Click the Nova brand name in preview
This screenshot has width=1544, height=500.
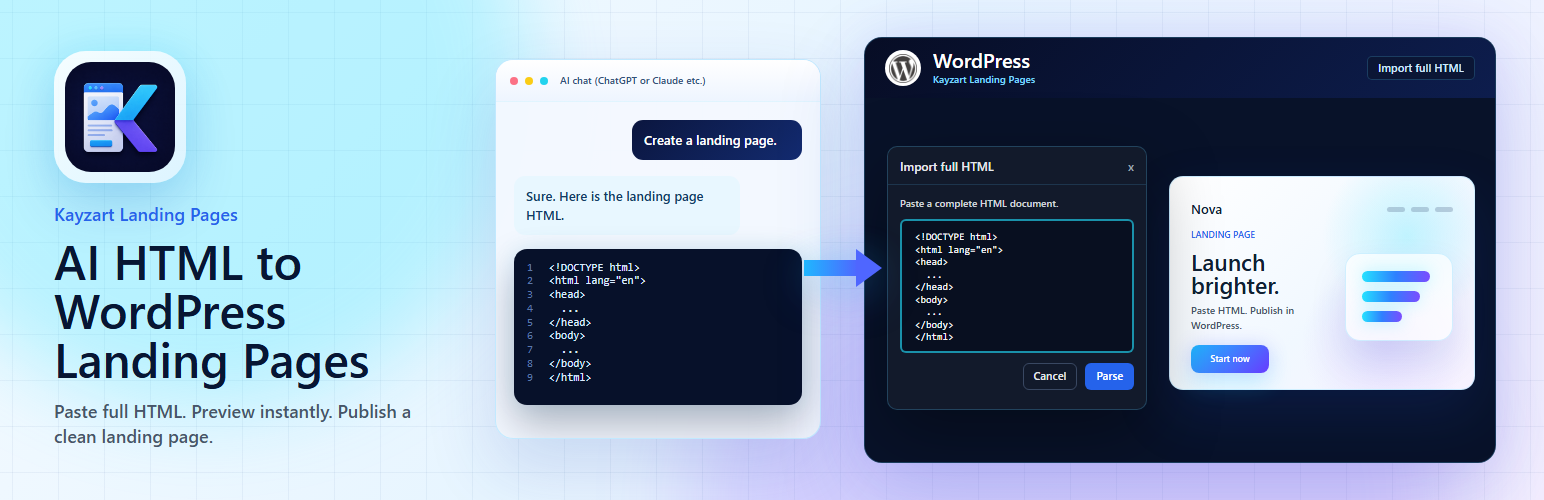pos(1206,209)
